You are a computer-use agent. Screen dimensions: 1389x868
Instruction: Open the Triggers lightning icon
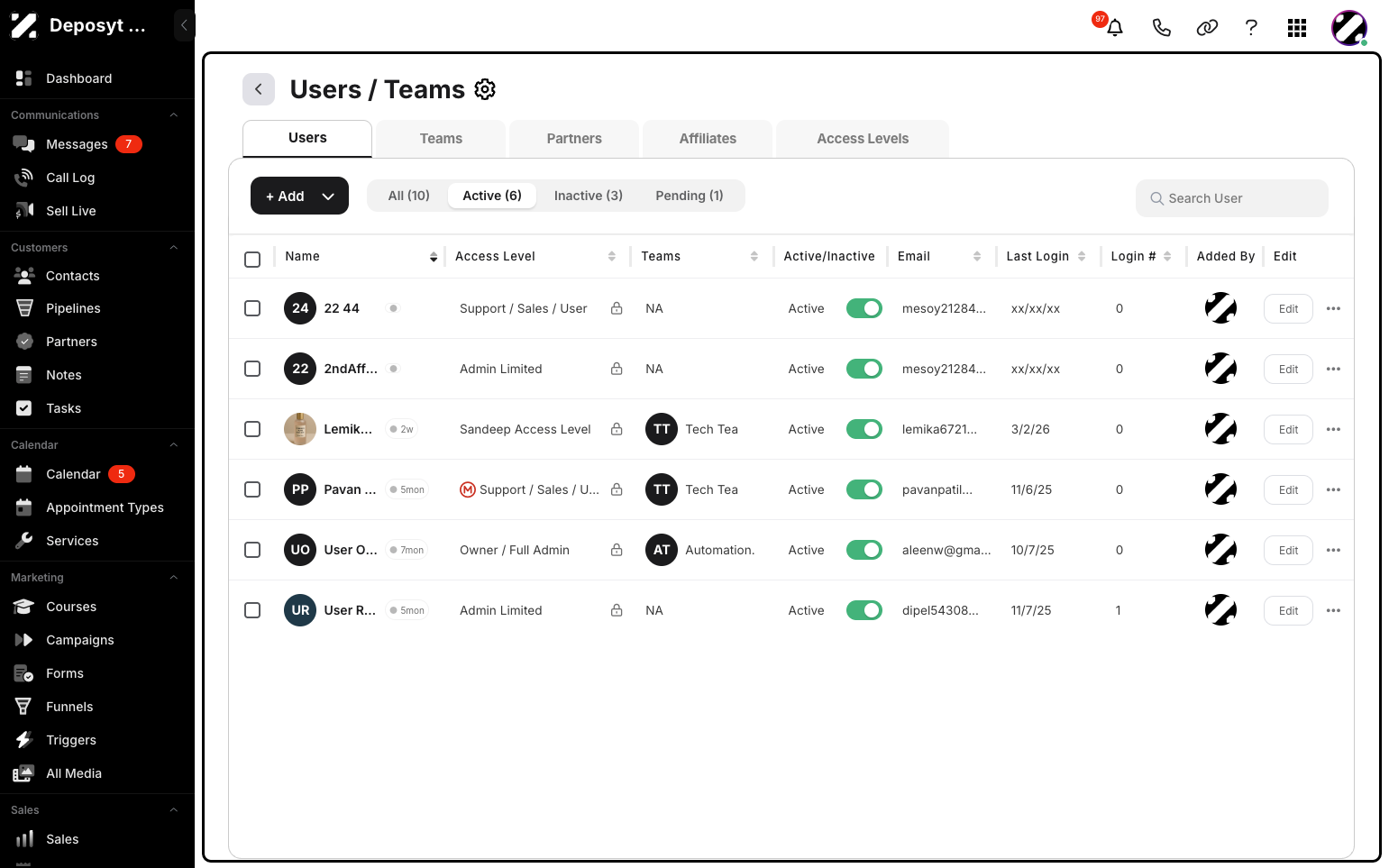[x=24, y=740]
